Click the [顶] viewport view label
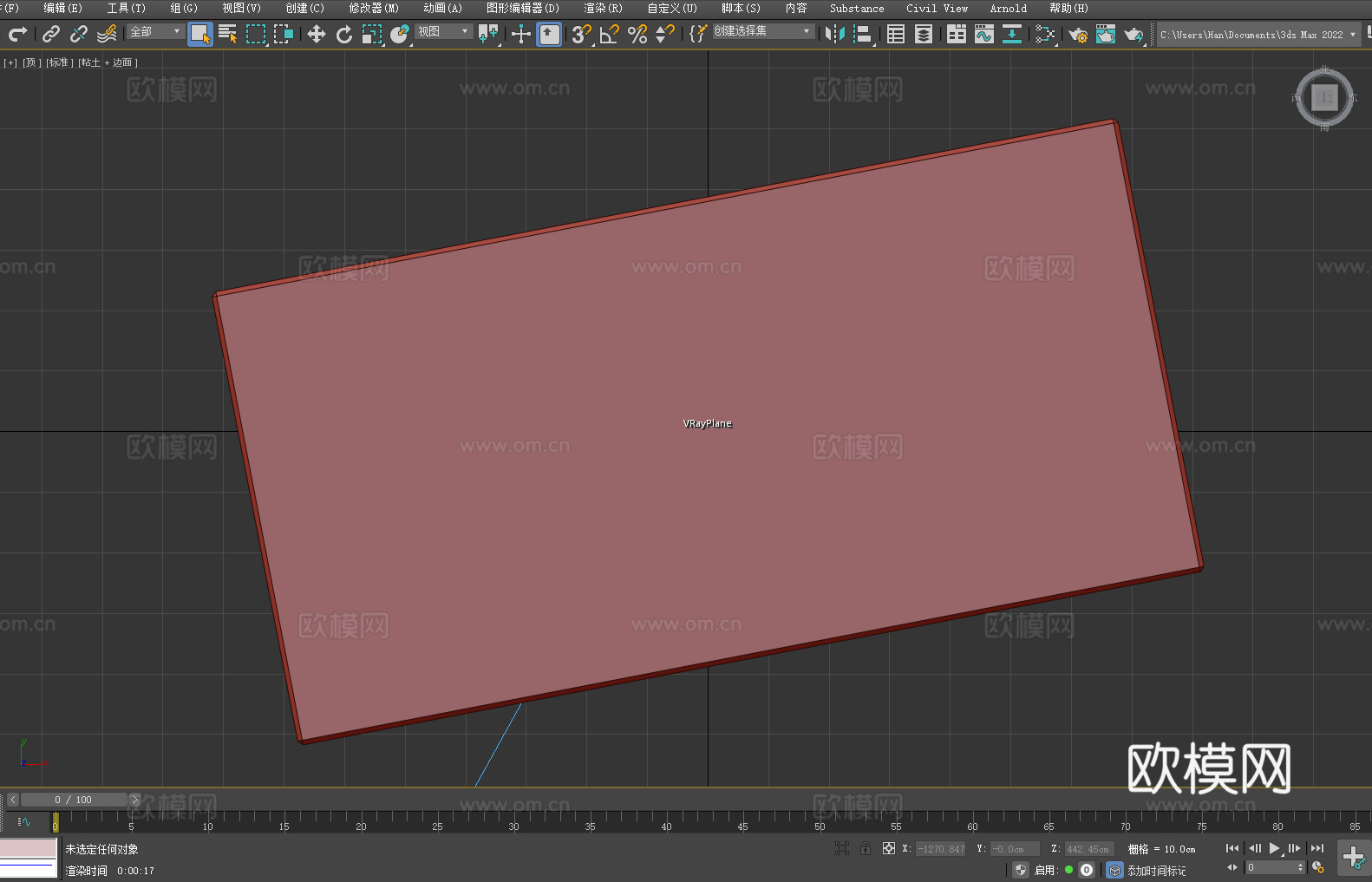This screenshot has height=882, width=1372. [32, 62]
